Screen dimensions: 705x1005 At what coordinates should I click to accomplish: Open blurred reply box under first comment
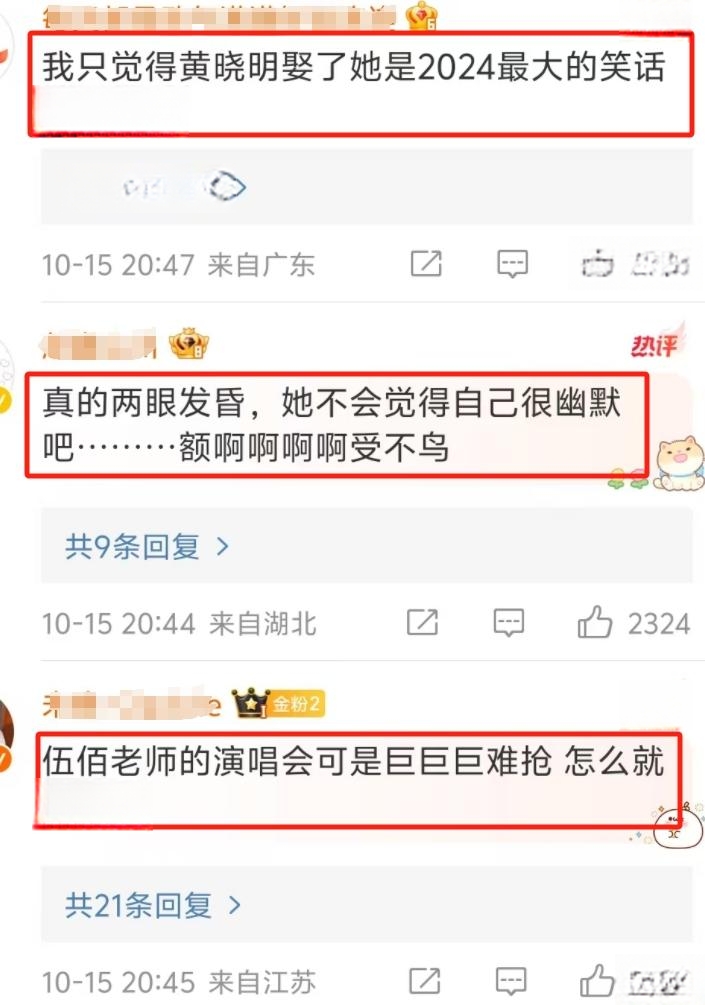coord(367,187)
